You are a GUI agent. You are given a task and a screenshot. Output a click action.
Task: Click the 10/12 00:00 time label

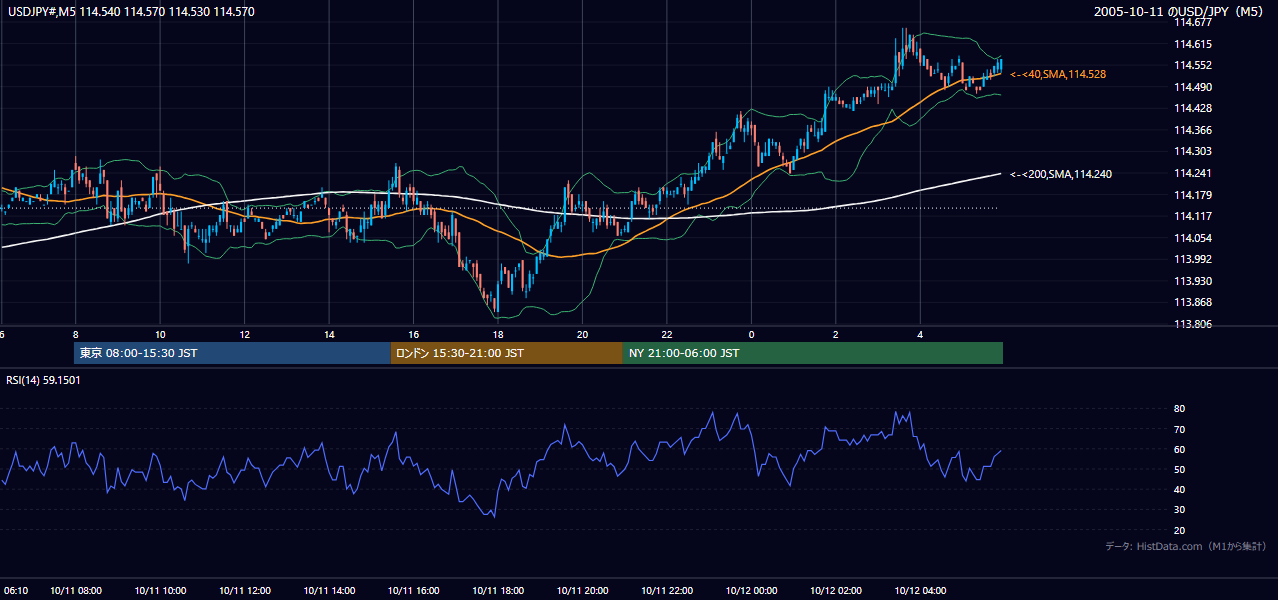click(752, 590)
